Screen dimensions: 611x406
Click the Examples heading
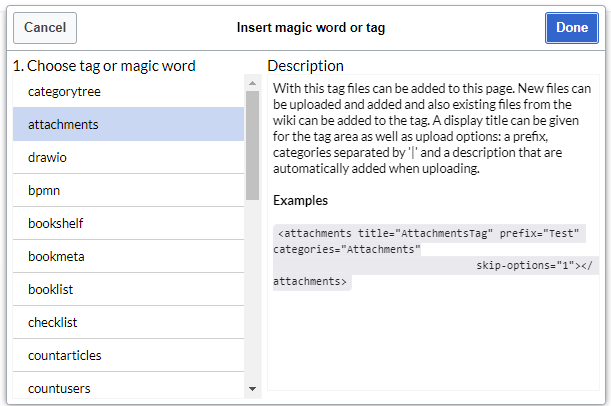pos(300,200)
